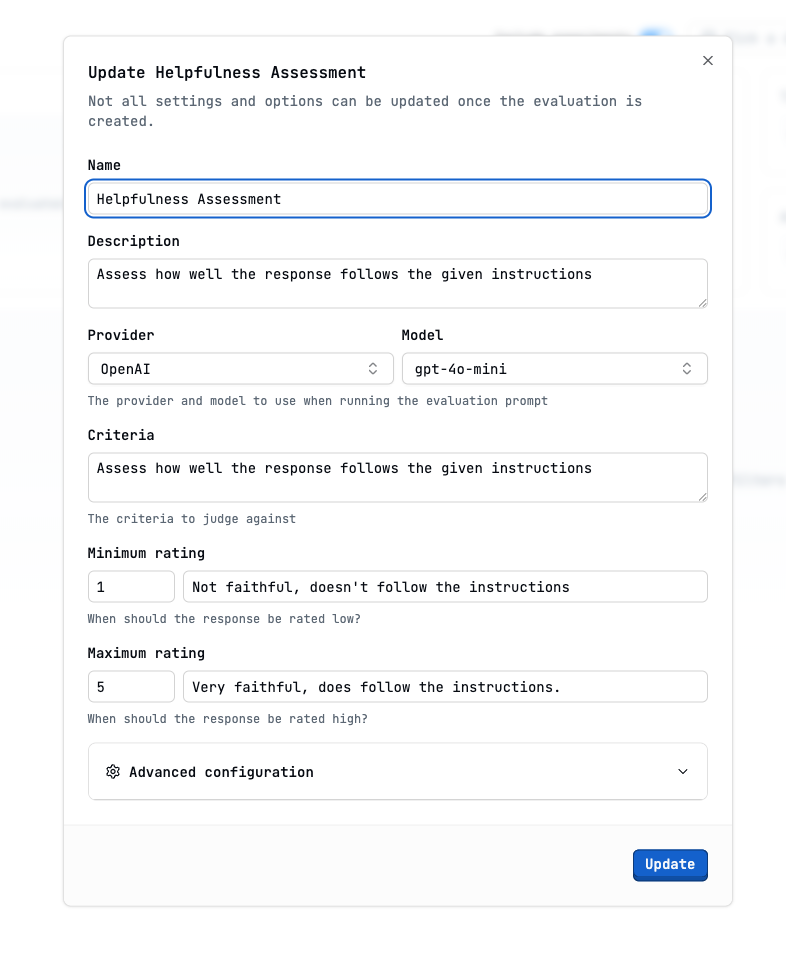Focus the Criteria text area
The image size is (786, 959).
tap(397, 477)
